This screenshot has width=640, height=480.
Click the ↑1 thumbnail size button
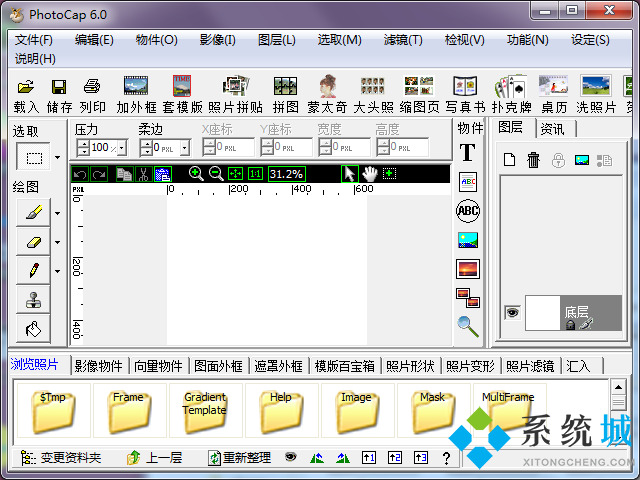point(369,458)
